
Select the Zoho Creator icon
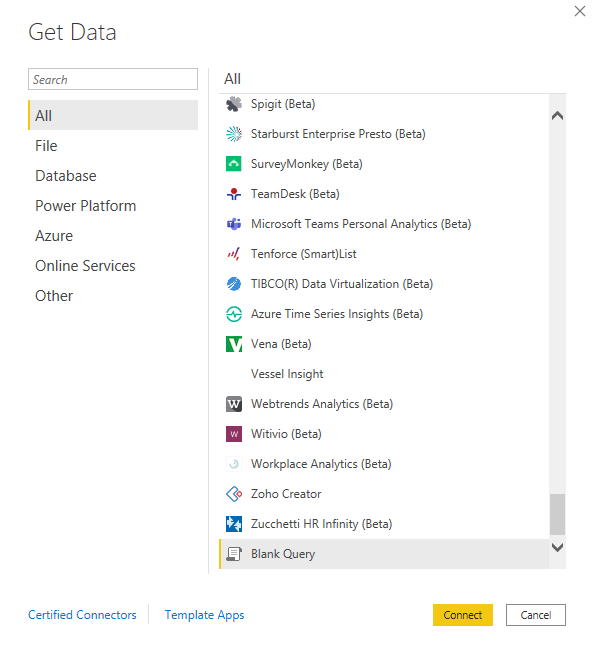point(234,494)
